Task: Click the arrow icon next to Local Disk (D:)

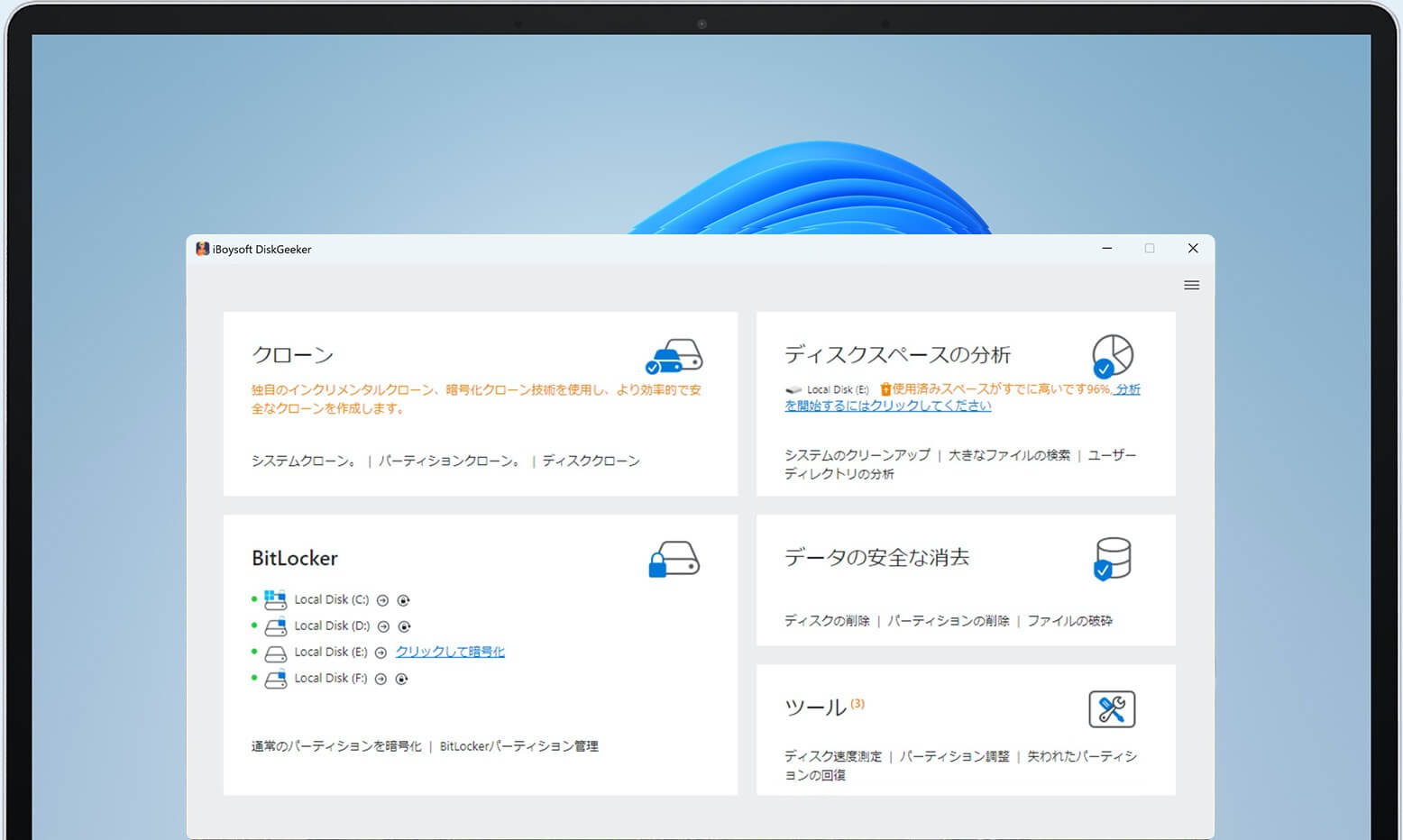Action: 383,626
